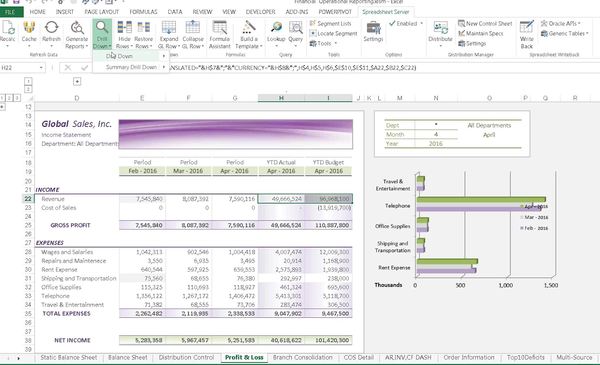
Task: Switch to the Balance Sheet tab
Action: [127, 357]
